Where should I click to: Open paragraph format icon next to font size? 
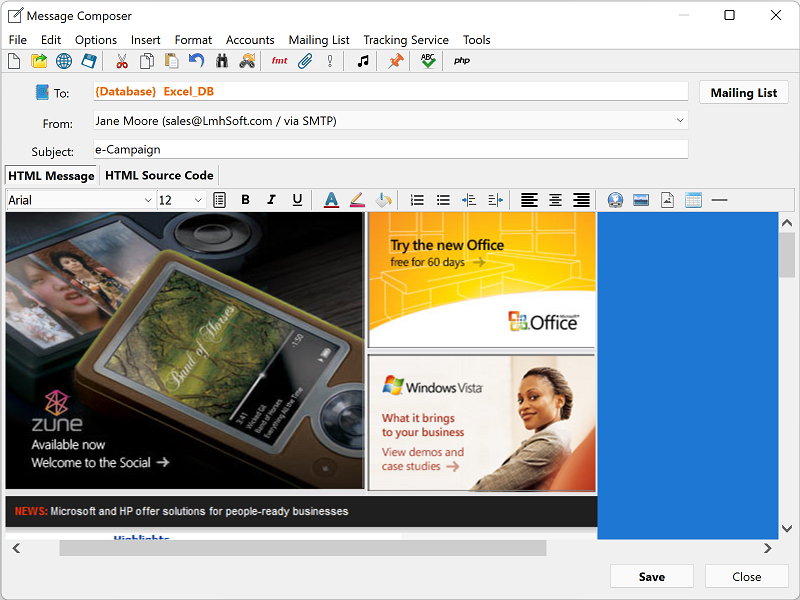219,200
